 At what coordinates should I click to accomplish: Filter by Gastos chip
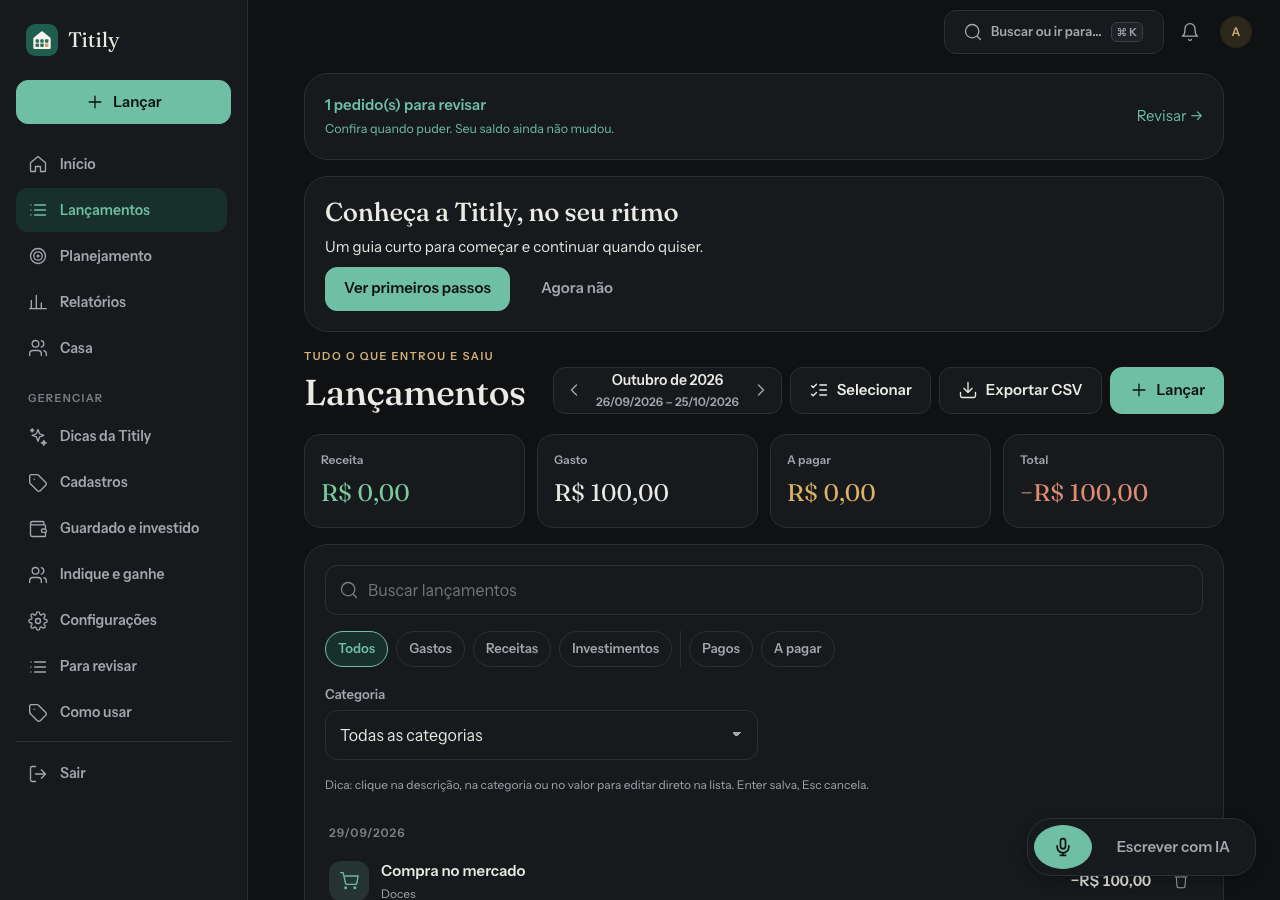point(431,649)
